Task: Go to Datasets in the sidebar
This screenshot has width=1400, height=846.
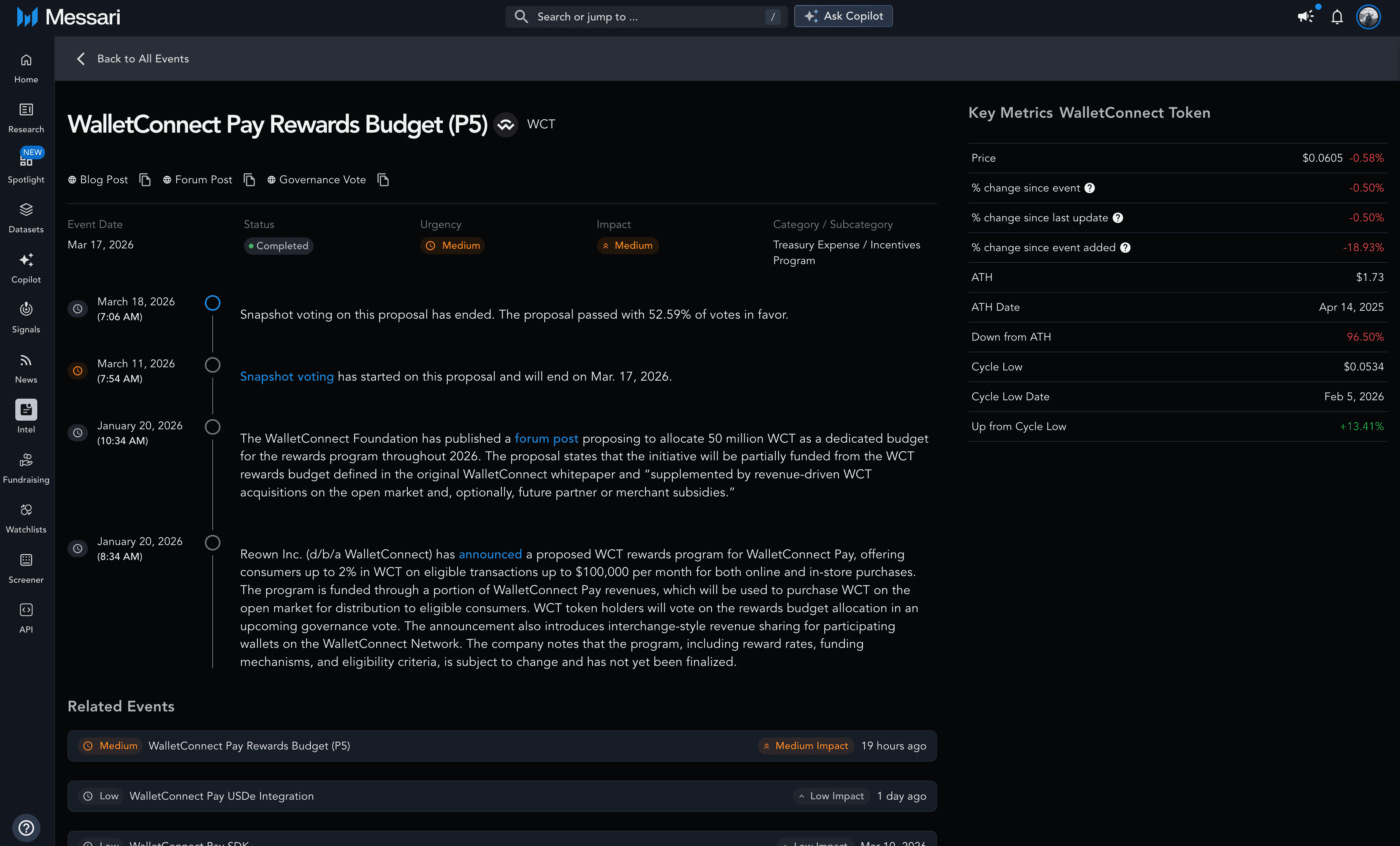Action: (x=26, y=218)
